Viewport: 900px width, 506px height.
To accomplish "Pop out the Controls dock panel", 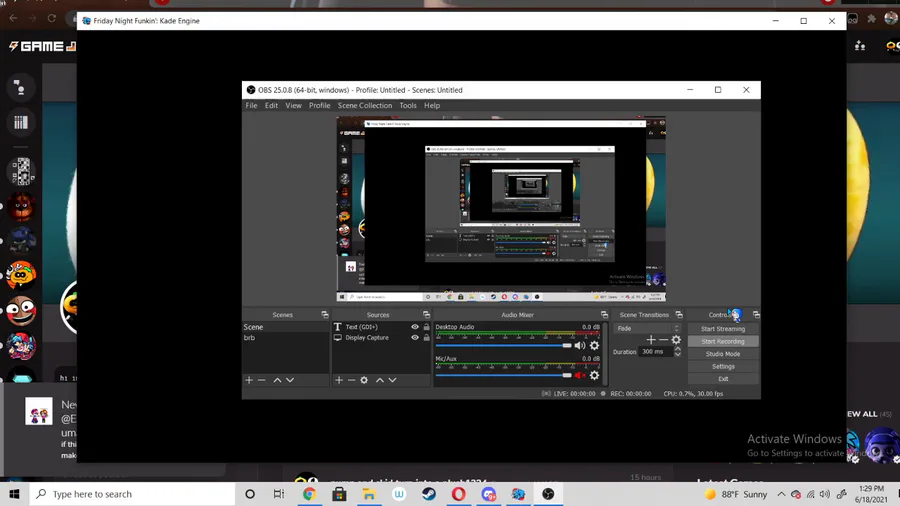I will pos(756,314).
